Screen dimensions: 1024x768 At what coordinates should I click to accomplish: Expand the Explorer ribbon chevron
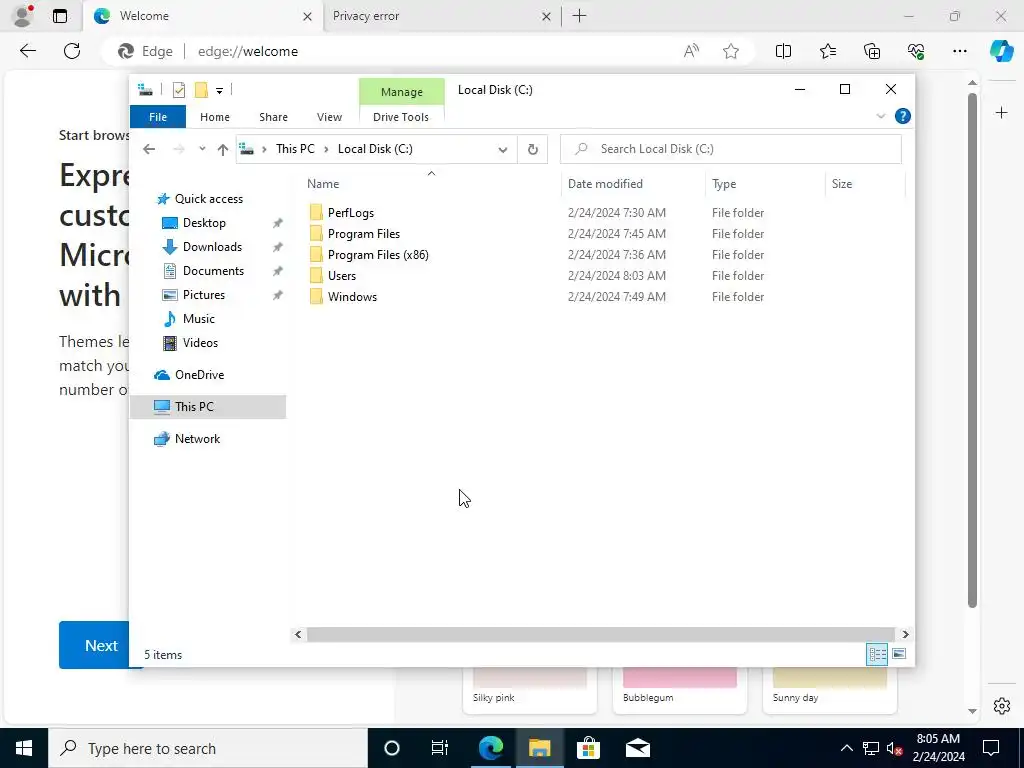880,116
